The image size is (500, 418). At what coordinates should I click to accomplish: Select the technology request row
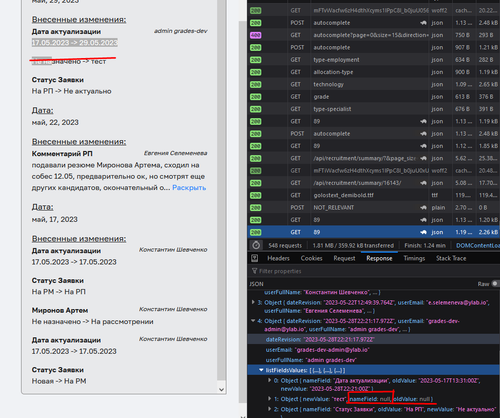(x=374, y=84)
